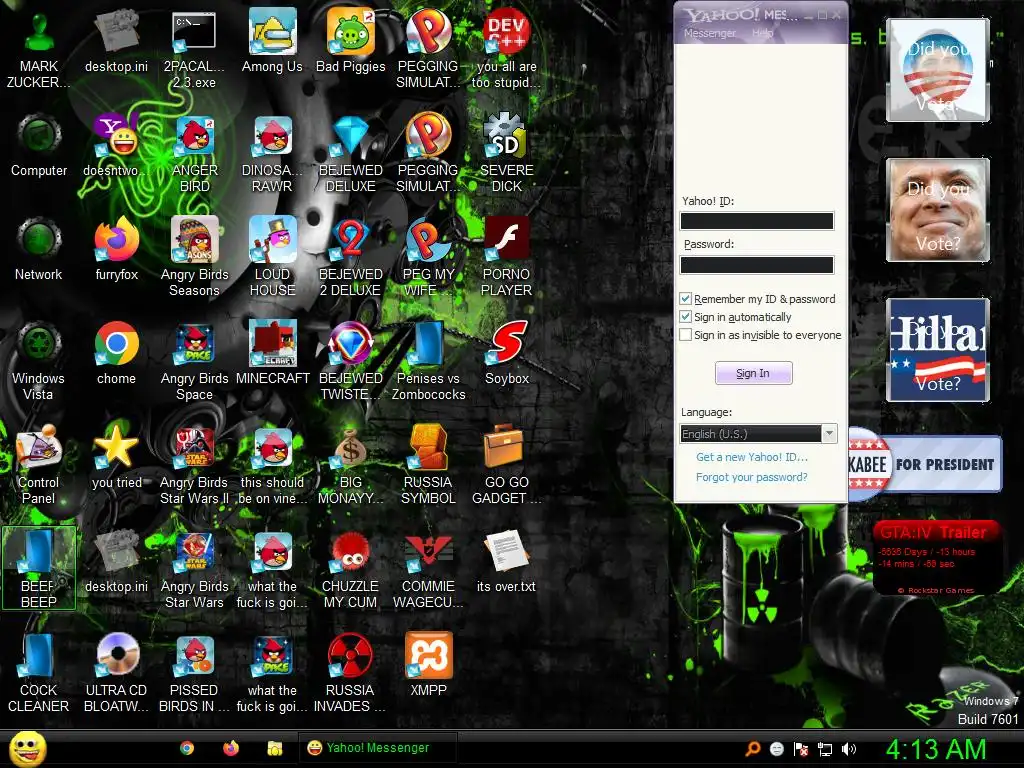Click the orange search tray icon
Screen dimensions: 1024x768
click(x=752, y=749)
